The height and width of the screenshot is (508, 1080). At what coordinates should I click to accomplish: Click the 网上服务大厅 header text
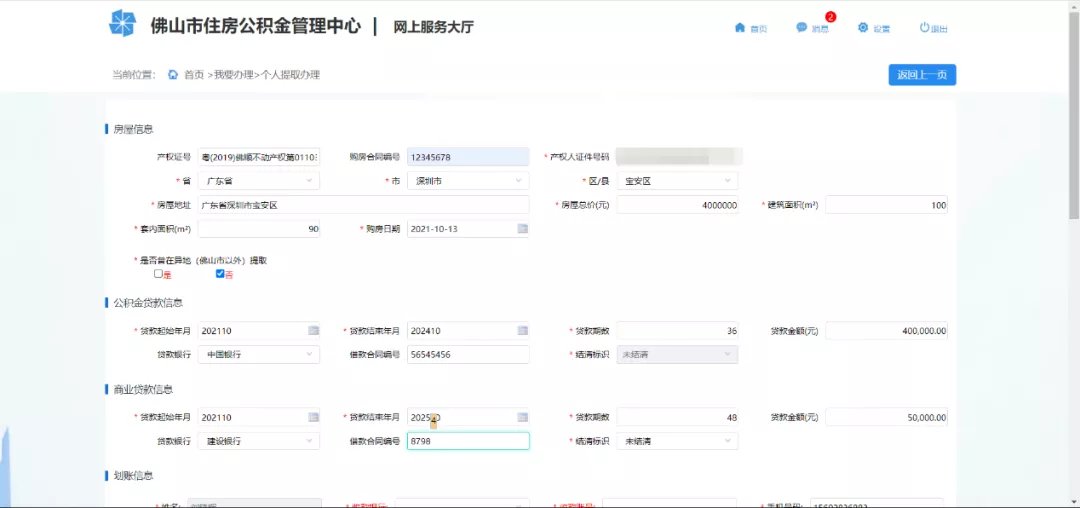click(x=433, y=28)
